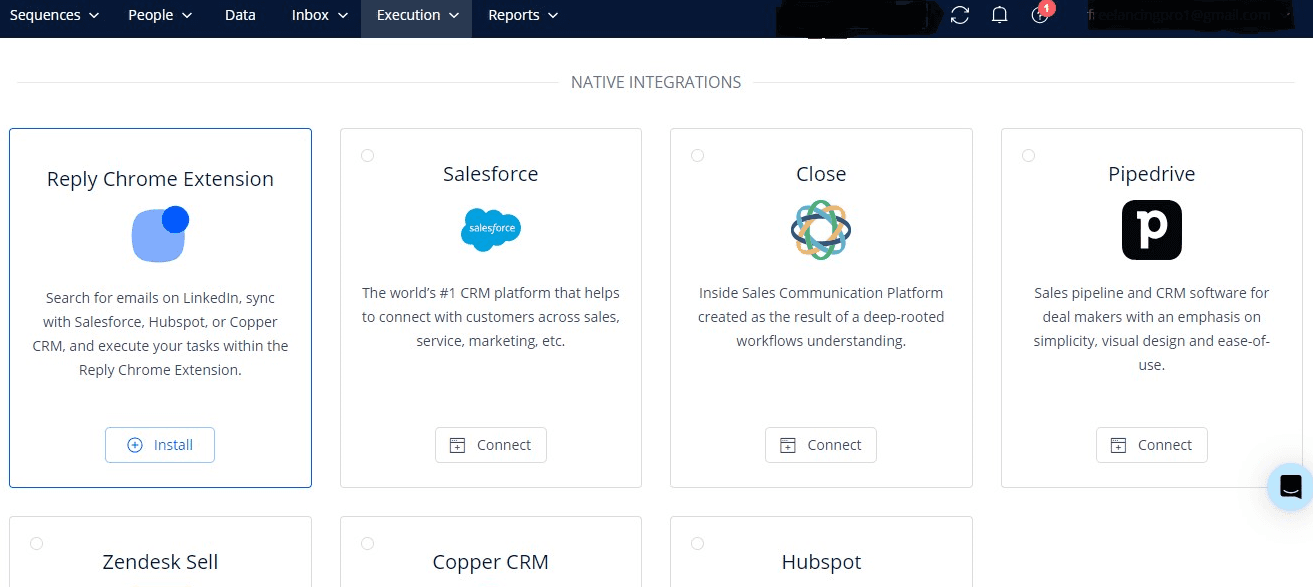Click the help icon with red badge

point(1040,16)
